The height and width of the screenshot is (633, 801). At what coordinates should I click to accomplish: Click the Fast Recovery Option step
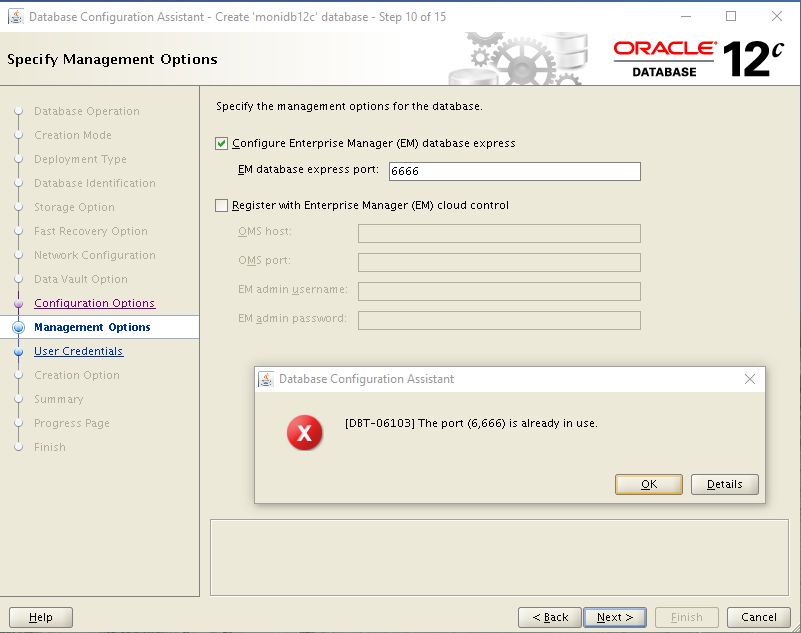(x=90, y=231)
